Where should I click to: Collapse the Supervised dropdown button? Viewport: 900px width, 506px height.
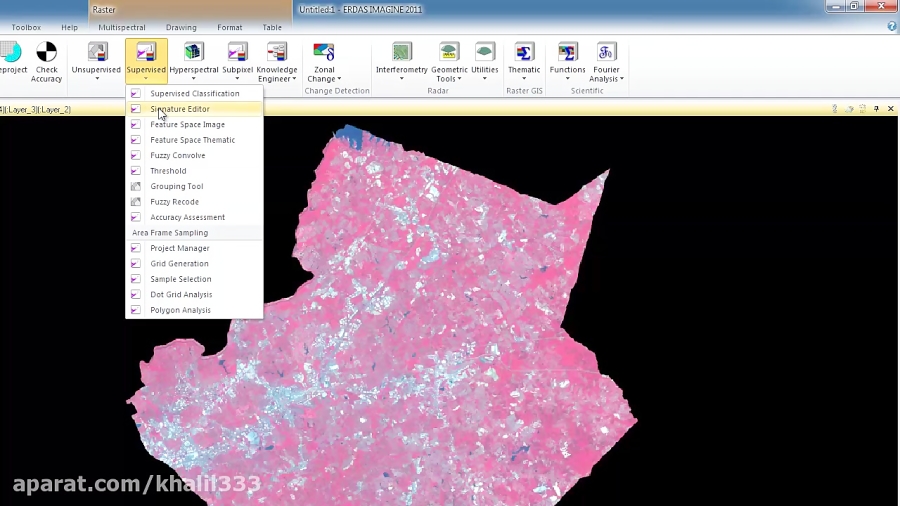click(x=146, y=62)
